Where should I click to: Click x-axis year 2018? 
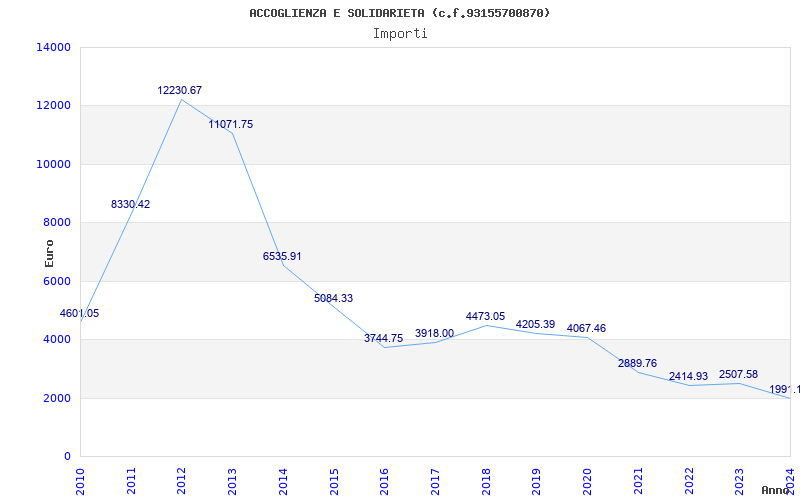[x=486, y=481]
